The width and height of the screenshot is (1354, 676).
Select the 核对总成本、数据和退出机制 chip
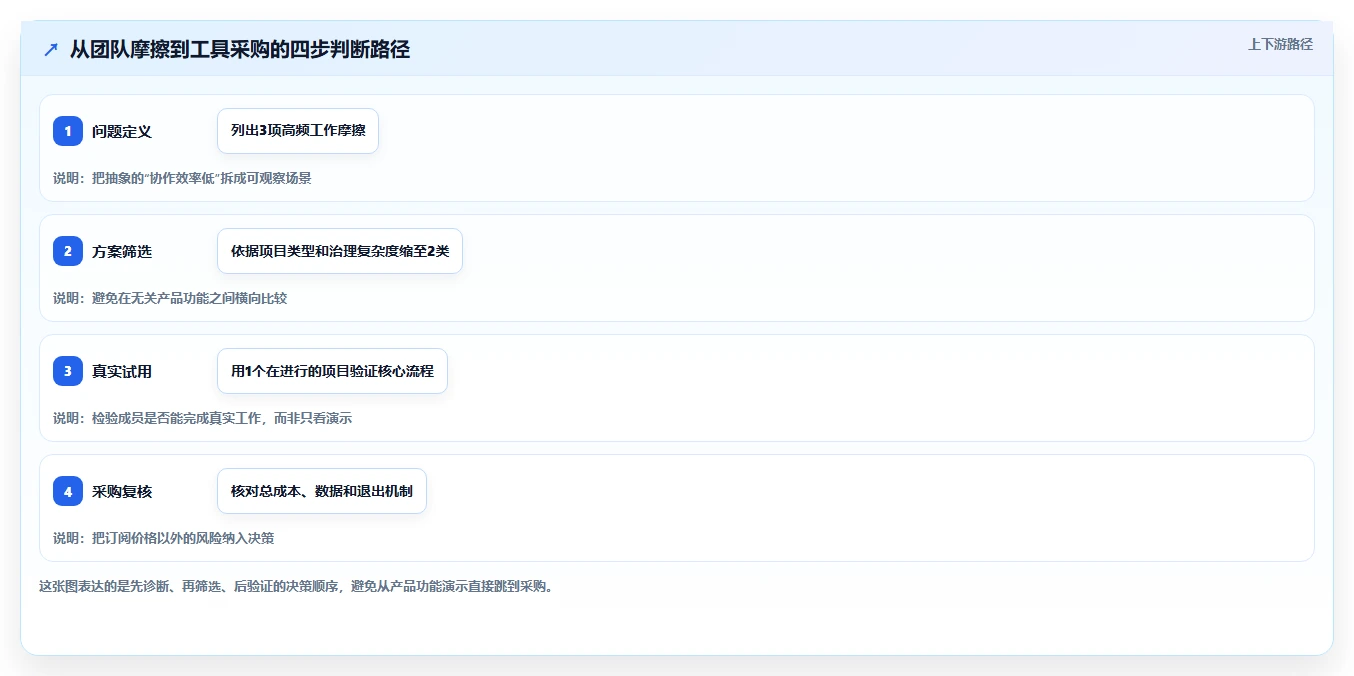pyautogui.click(x=322, y=491)
